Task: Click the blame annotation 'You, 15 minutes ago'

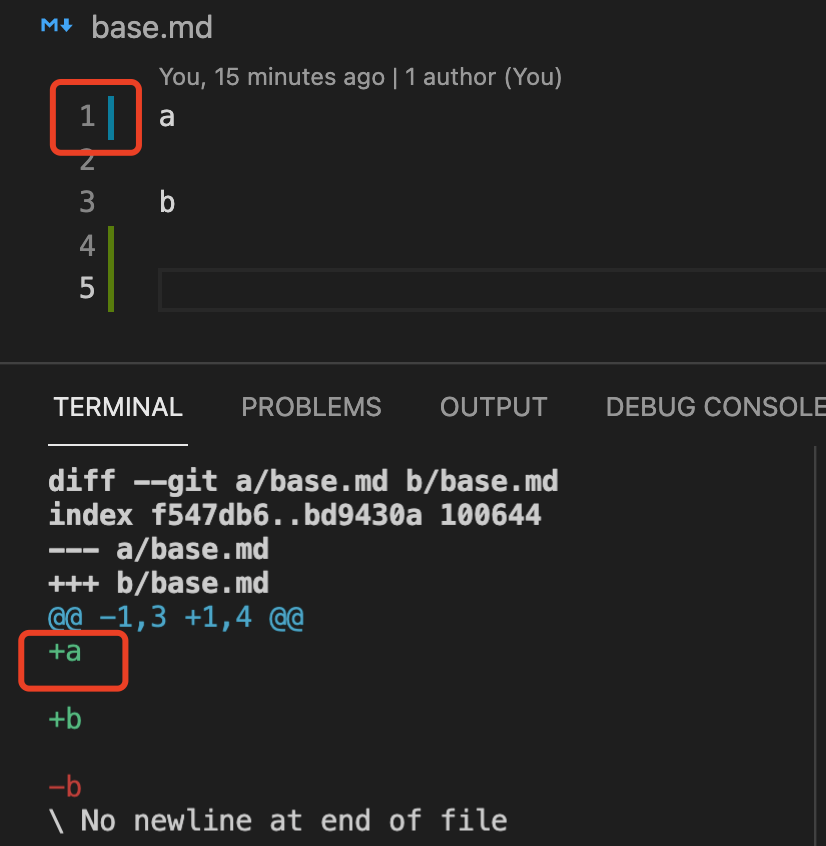Action: point(272,77)
